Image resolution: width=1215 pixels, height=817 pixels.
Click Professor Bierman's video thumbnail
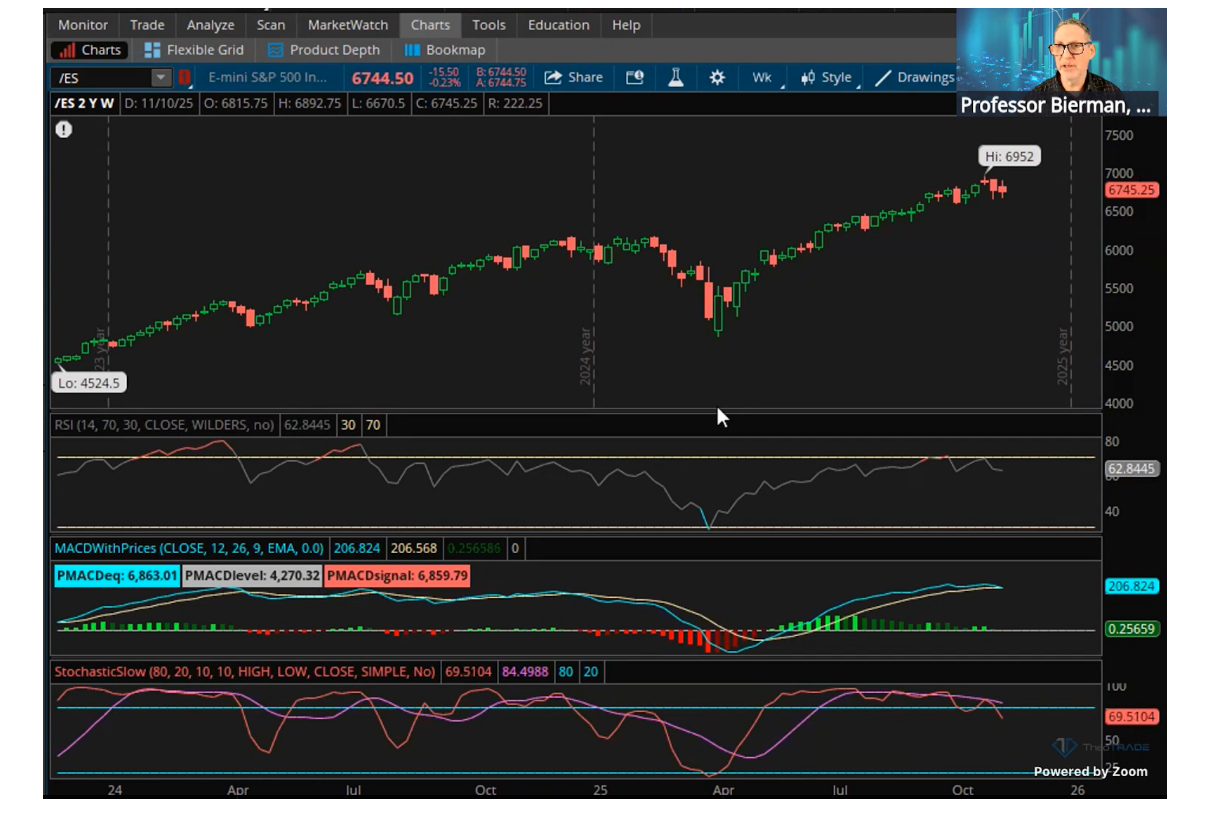tap(1061, 62)
